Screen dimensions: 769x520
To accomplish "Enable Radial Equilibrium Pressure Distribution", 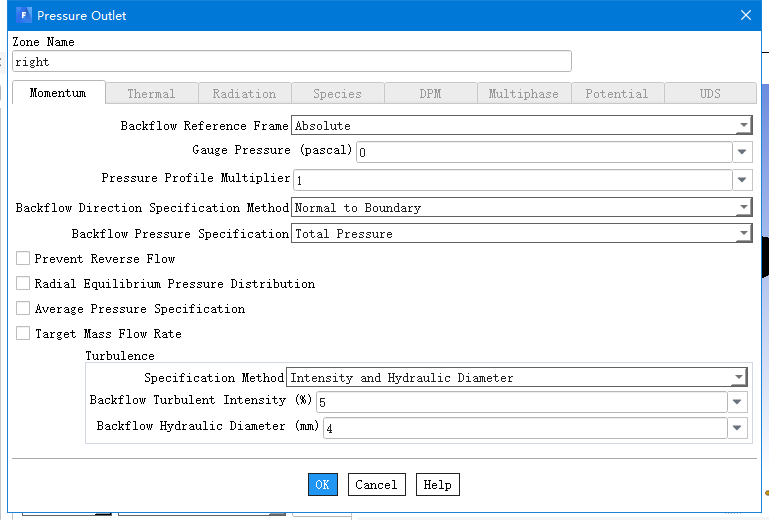I will click(x=23, y=283).
